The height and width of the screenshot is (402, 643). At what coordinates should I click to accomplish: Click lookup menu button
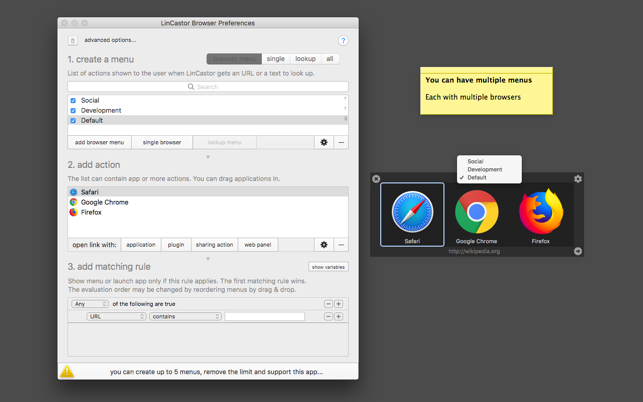click(224, 142)
